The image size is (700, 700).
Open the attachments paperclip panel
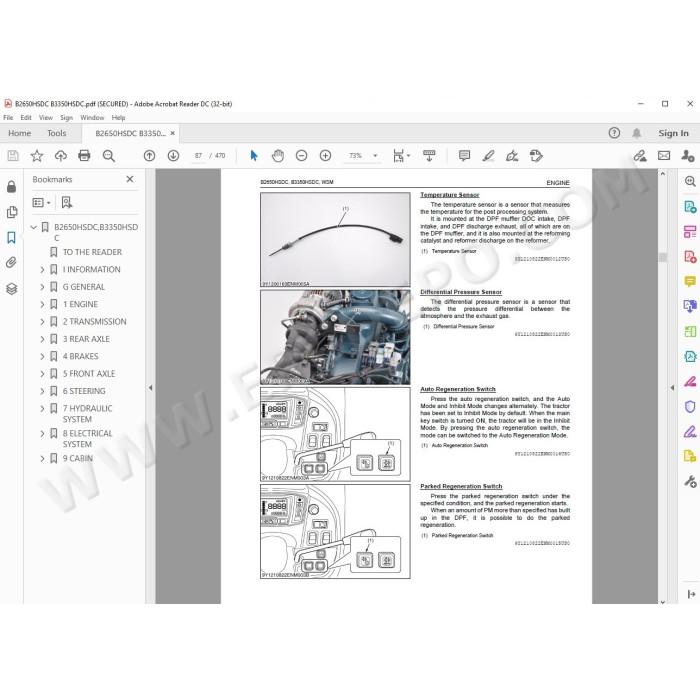[x=12, y=262]
